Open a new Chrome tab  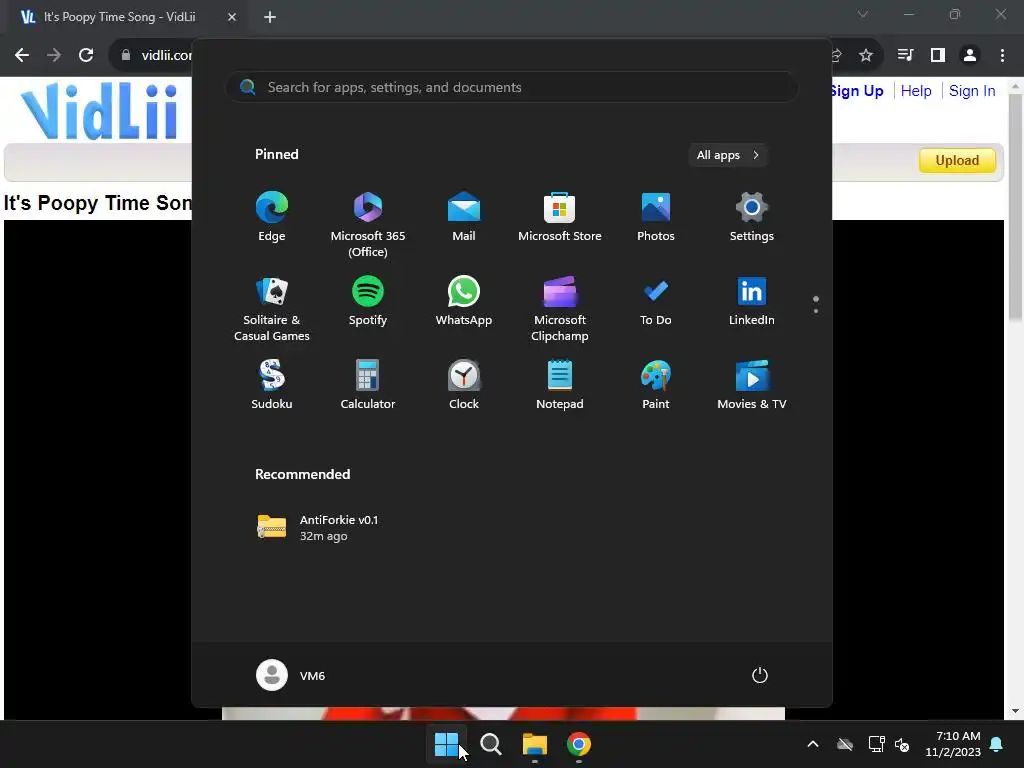point(270,17)
